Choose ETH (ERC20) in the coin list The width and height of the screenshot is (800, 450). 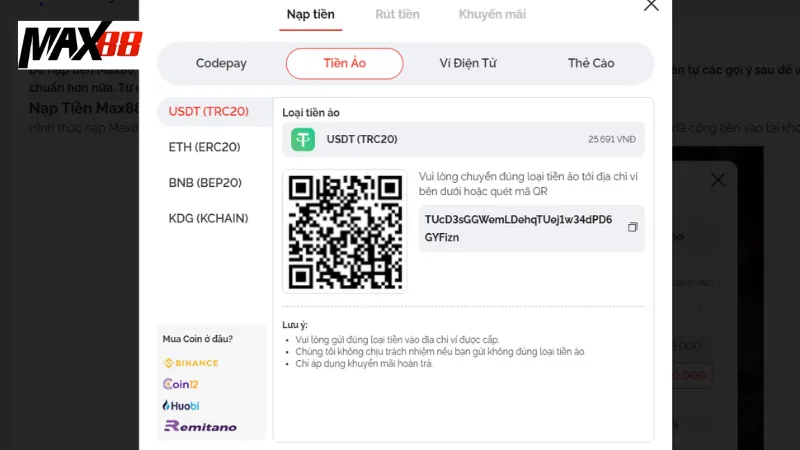tap(205, 147)
